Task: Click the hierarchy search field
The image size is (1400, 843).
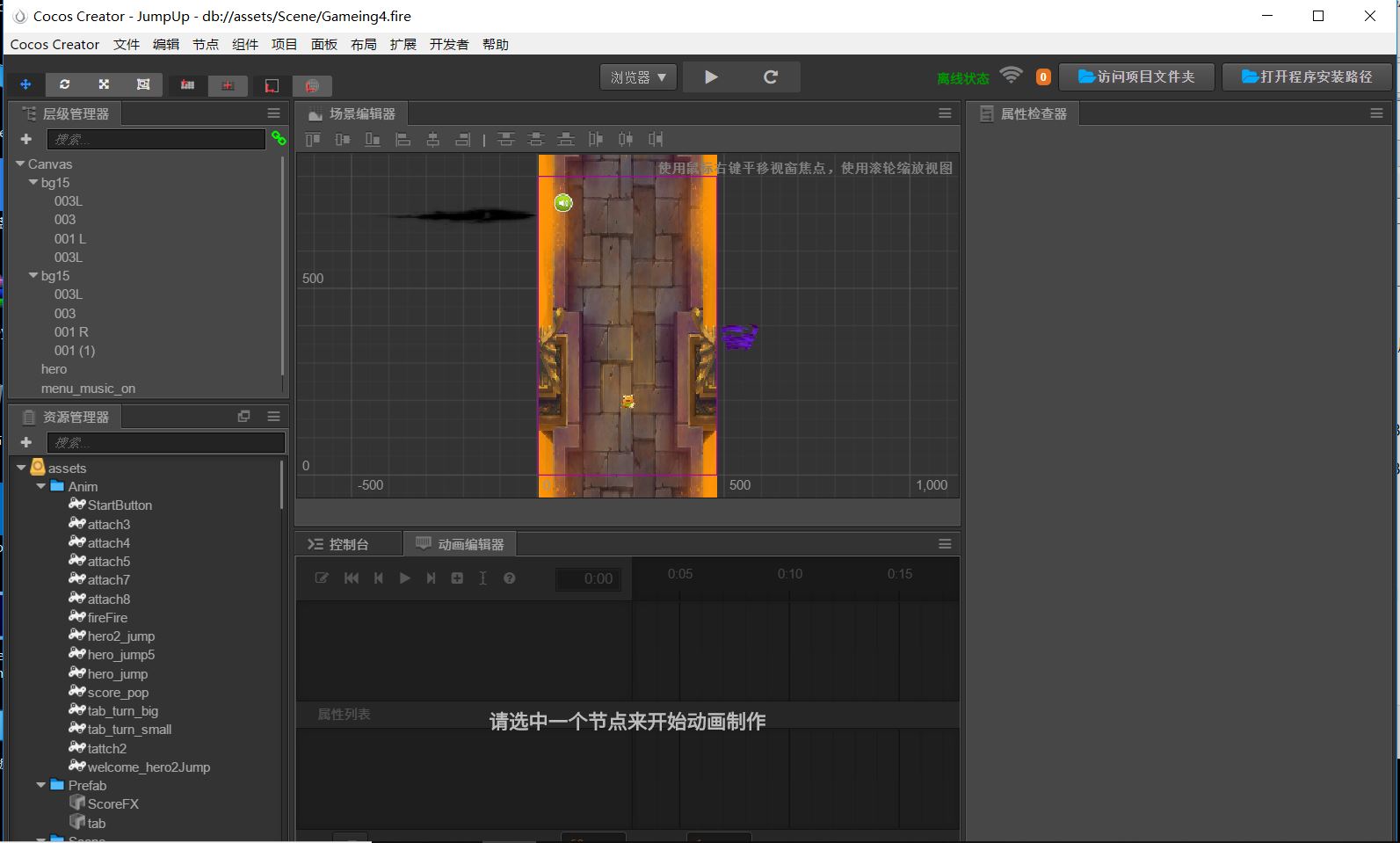Action: click(156, 139)
